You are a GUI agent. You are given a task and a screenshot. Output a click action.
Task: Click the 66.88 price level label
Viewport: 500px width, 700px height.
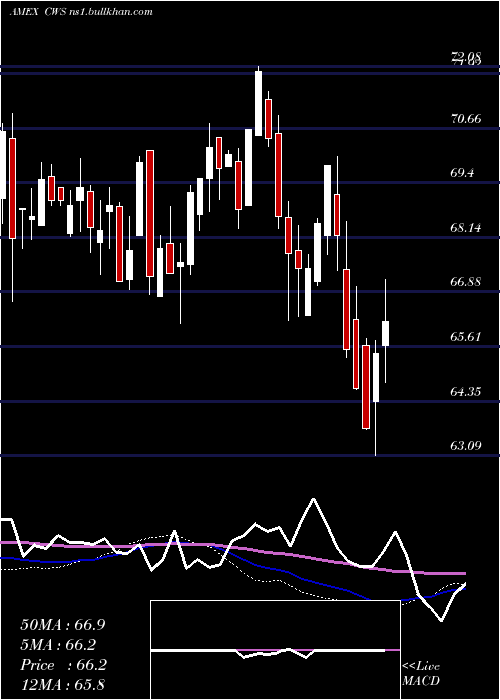(x=466, y=282)
